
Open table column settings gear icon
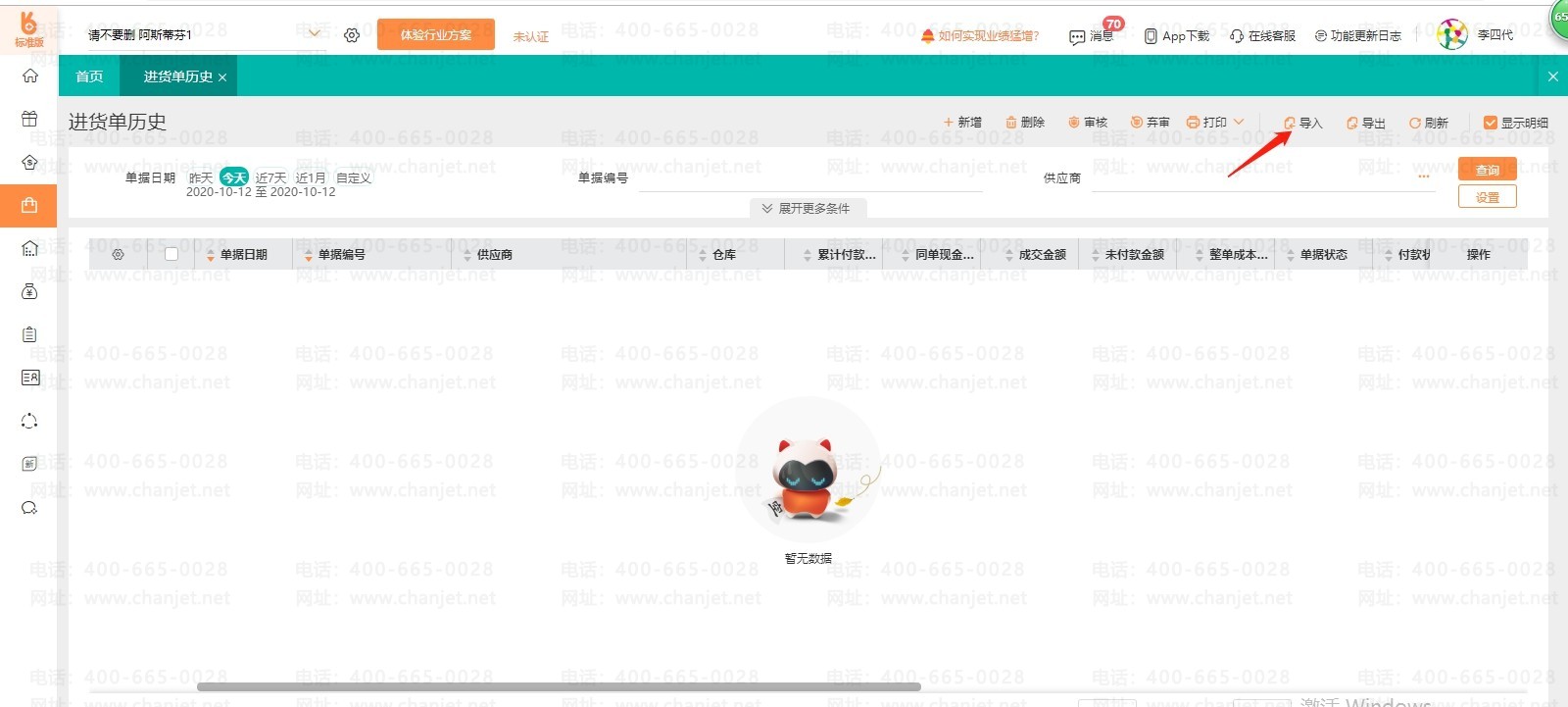tap(118, 254)
